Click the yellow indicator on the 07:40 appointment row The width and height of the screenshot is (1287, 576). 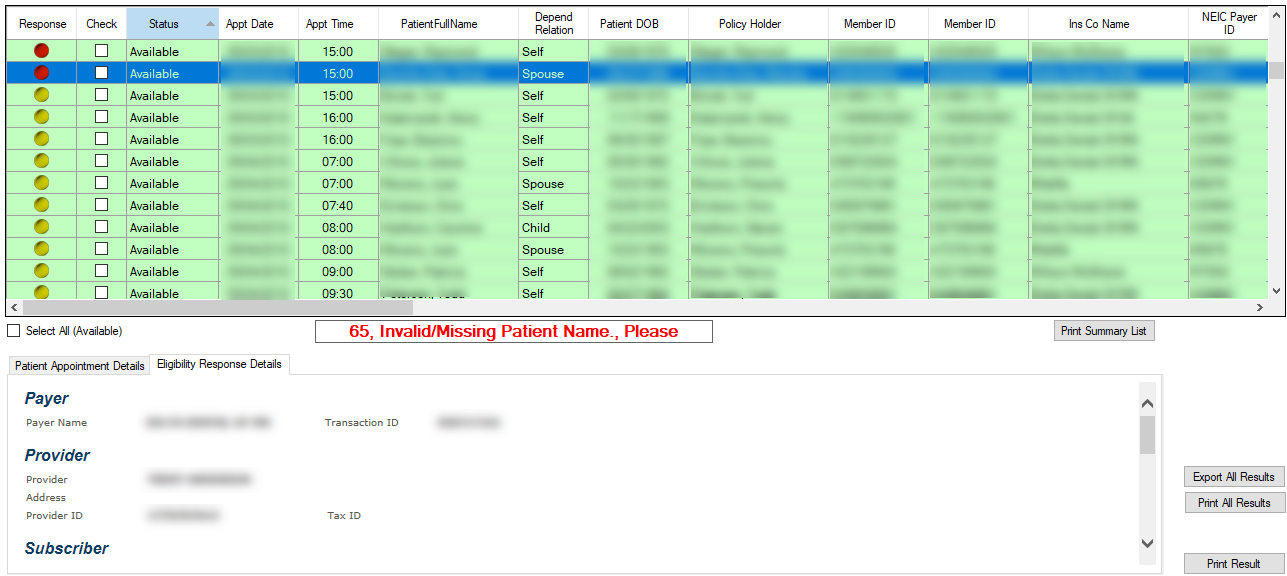point(40,205)
